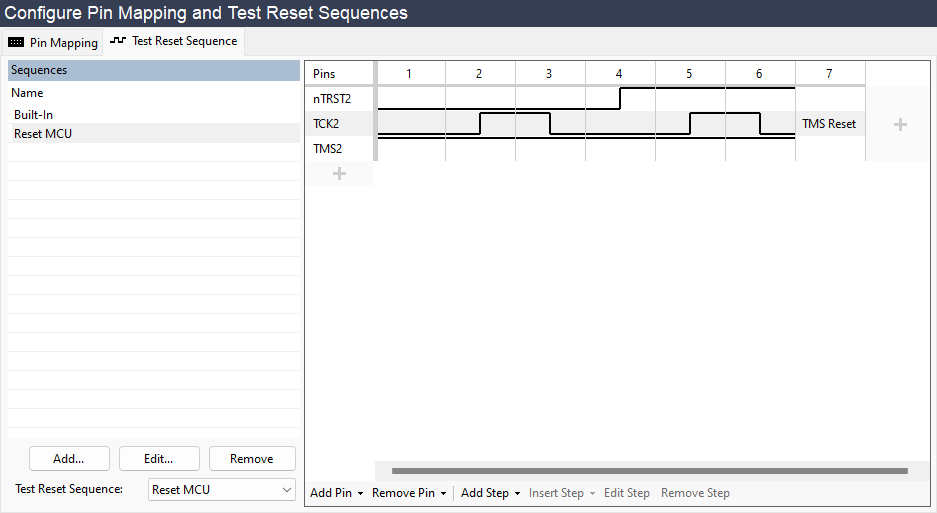Select the nTRST2 pin row

[332, 99]
